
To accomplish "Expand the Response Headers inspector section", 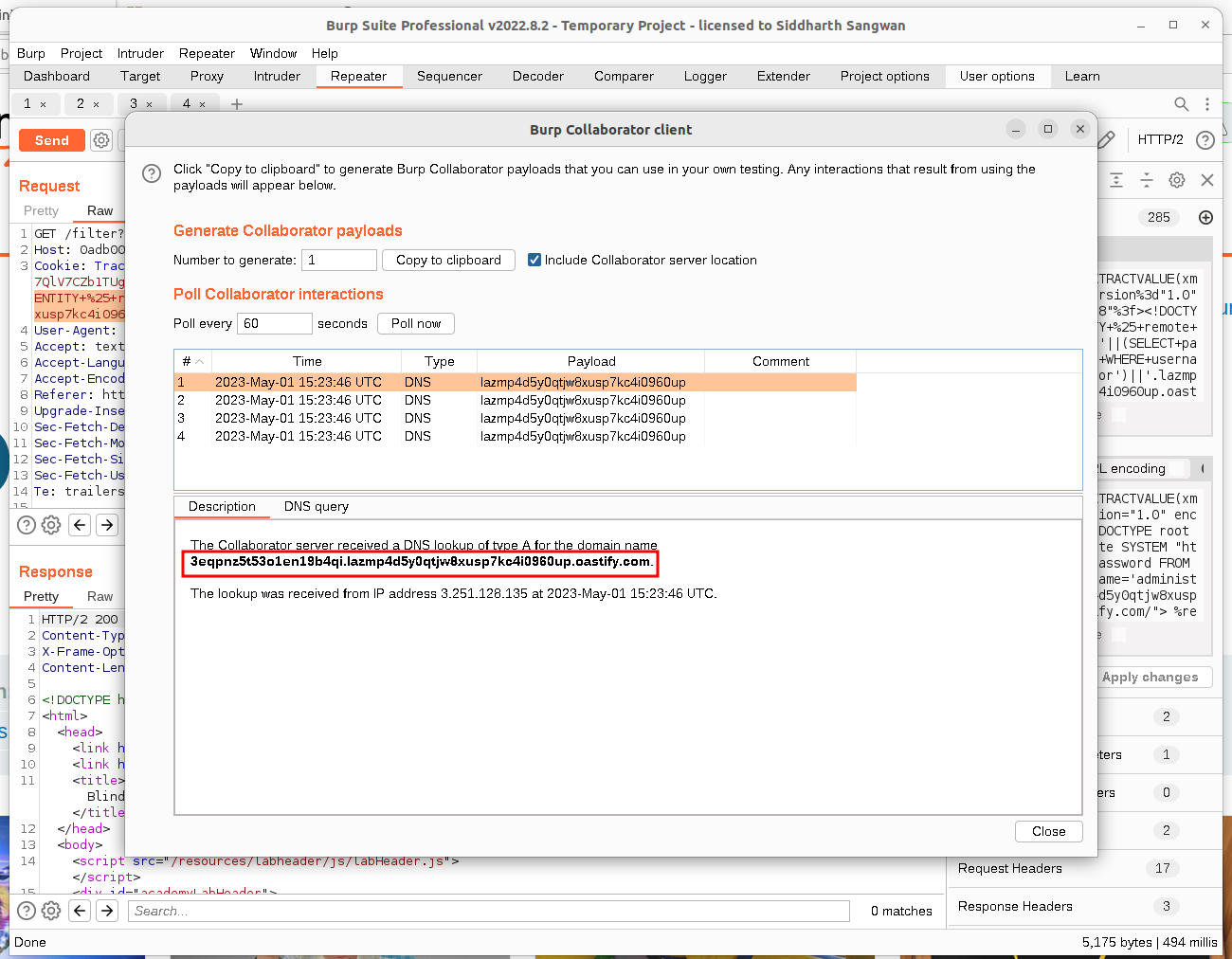I will click(1084, 906).
